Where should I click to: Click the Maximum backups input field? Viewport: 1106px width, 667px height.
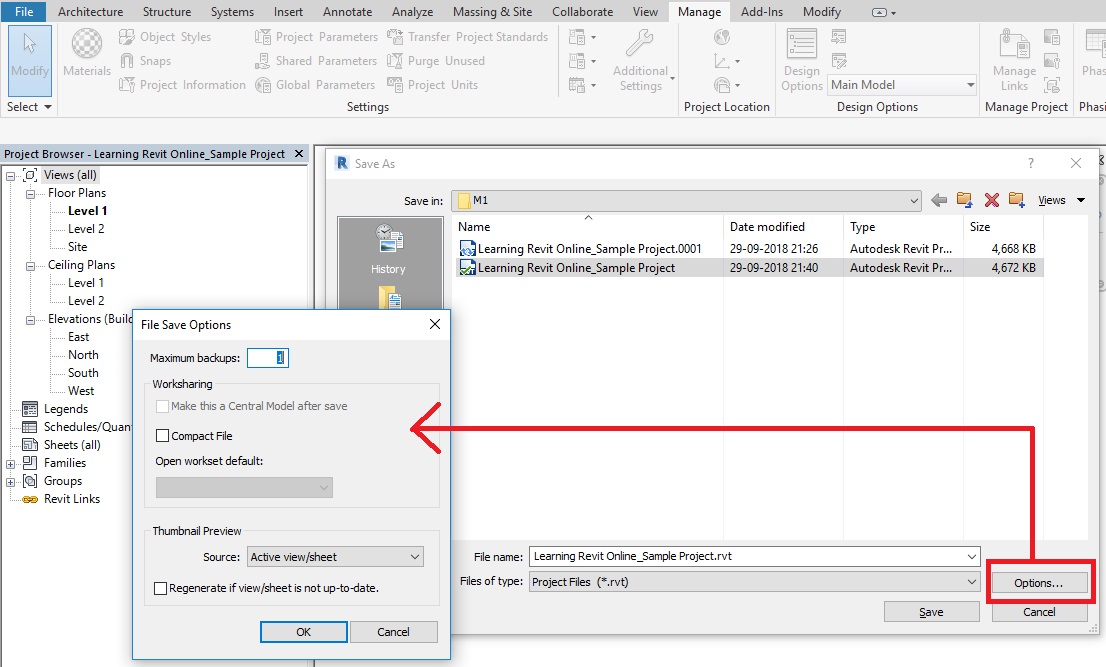click(x=268, y=358)
